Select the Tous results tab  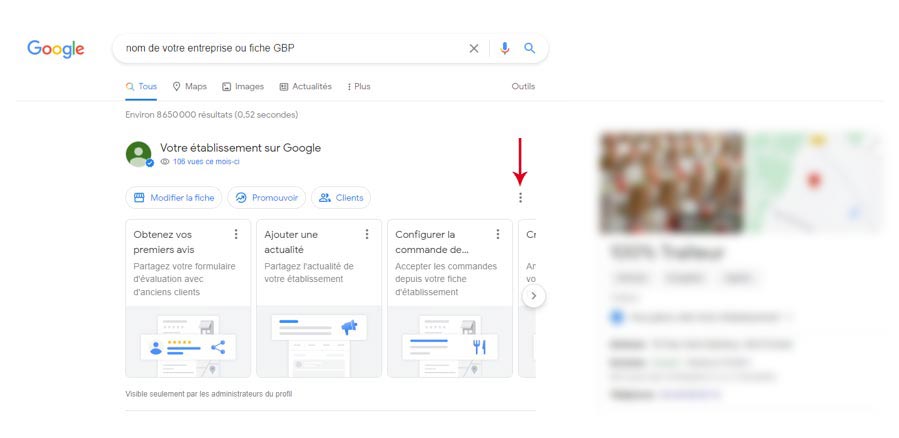(142, 87)
